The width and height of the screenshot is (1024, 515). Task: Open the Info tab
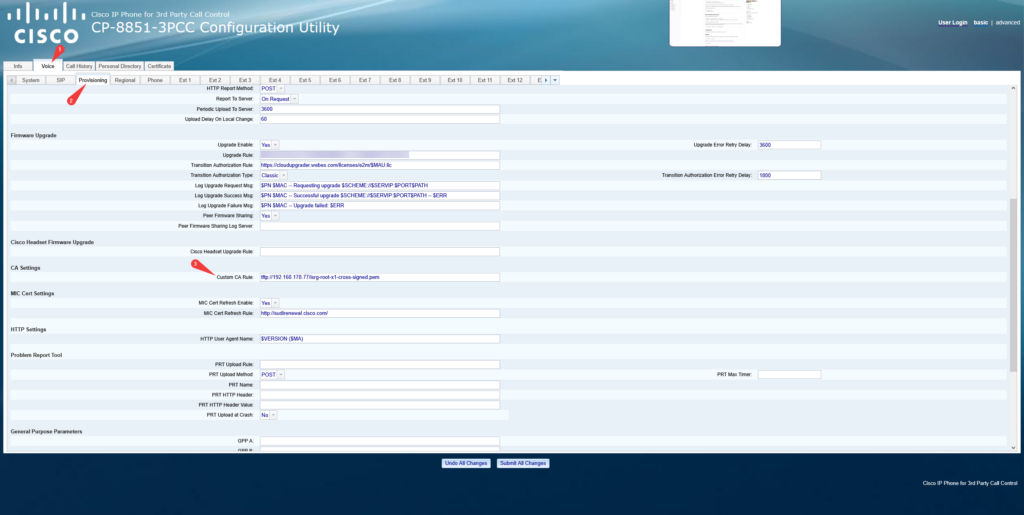tap(18, 66)
